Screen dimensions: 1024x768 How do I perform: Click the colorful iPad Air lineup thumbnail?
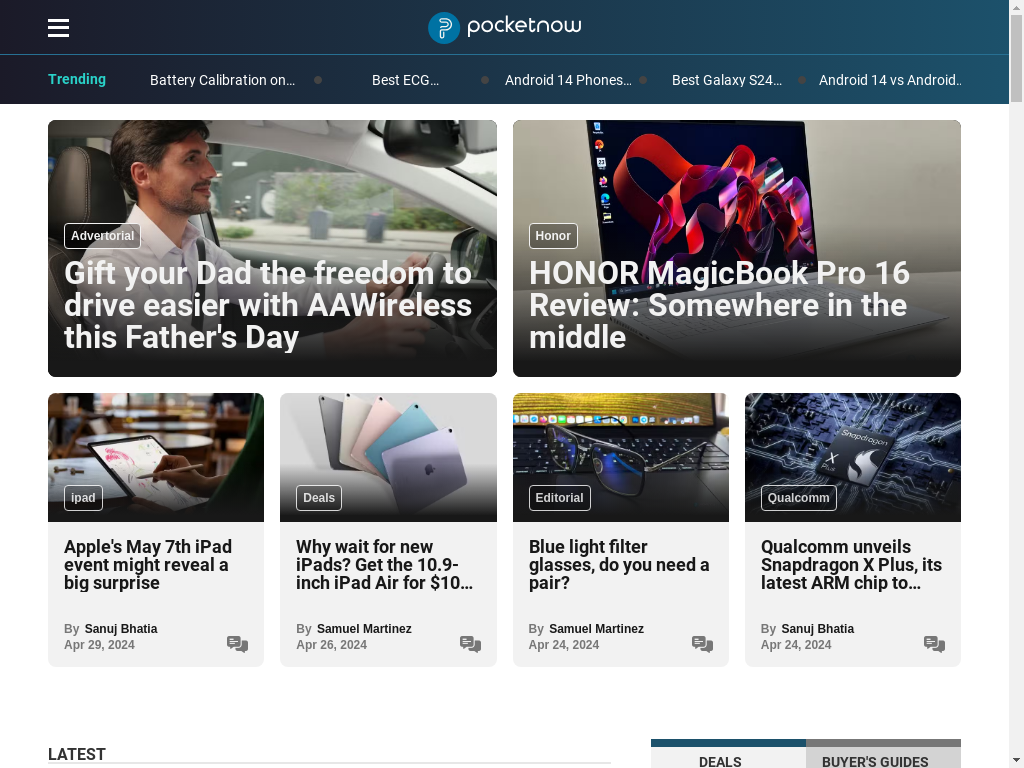coord(389,457)
